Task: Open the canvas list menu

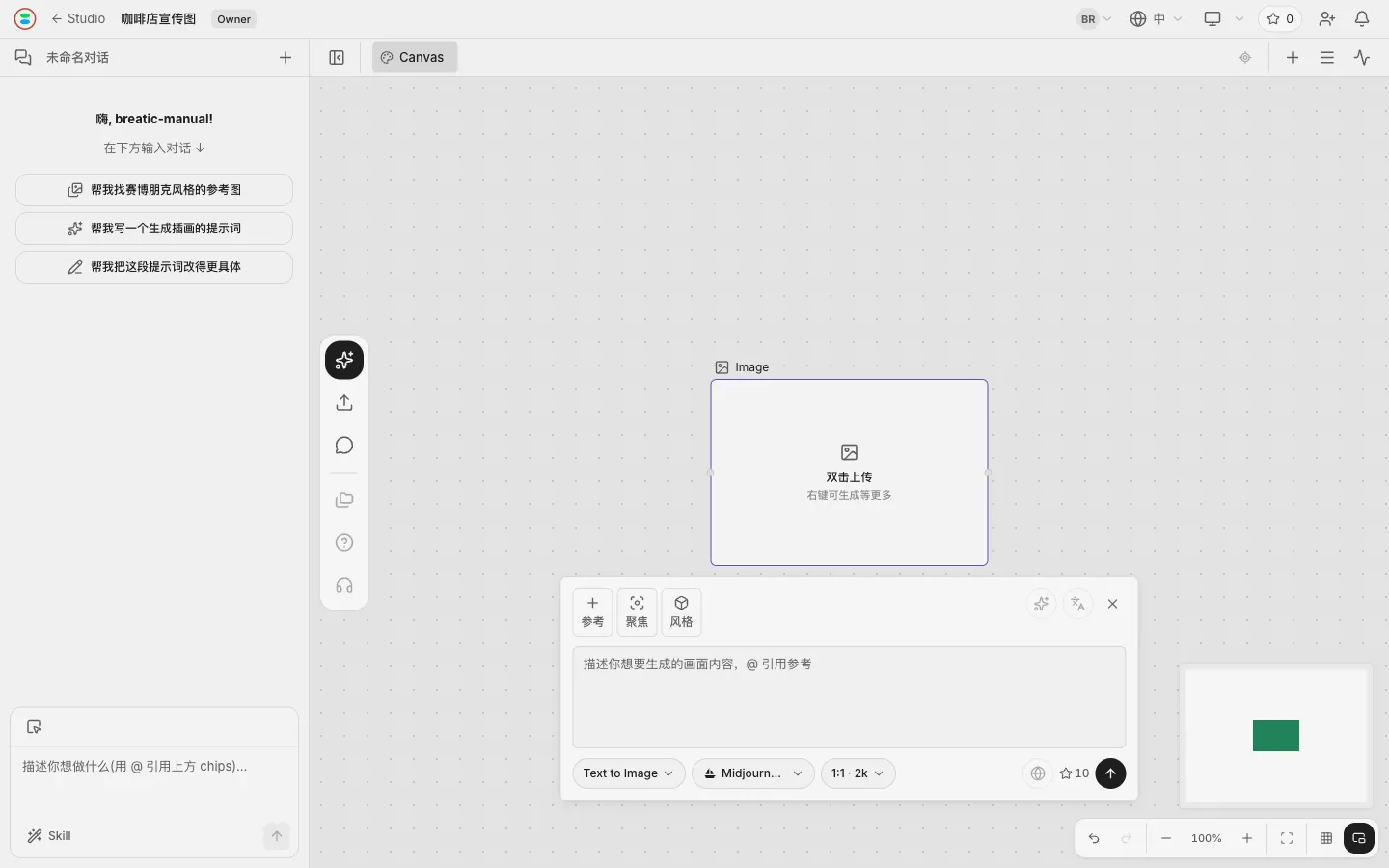Action: click(x=1327, y=57)
